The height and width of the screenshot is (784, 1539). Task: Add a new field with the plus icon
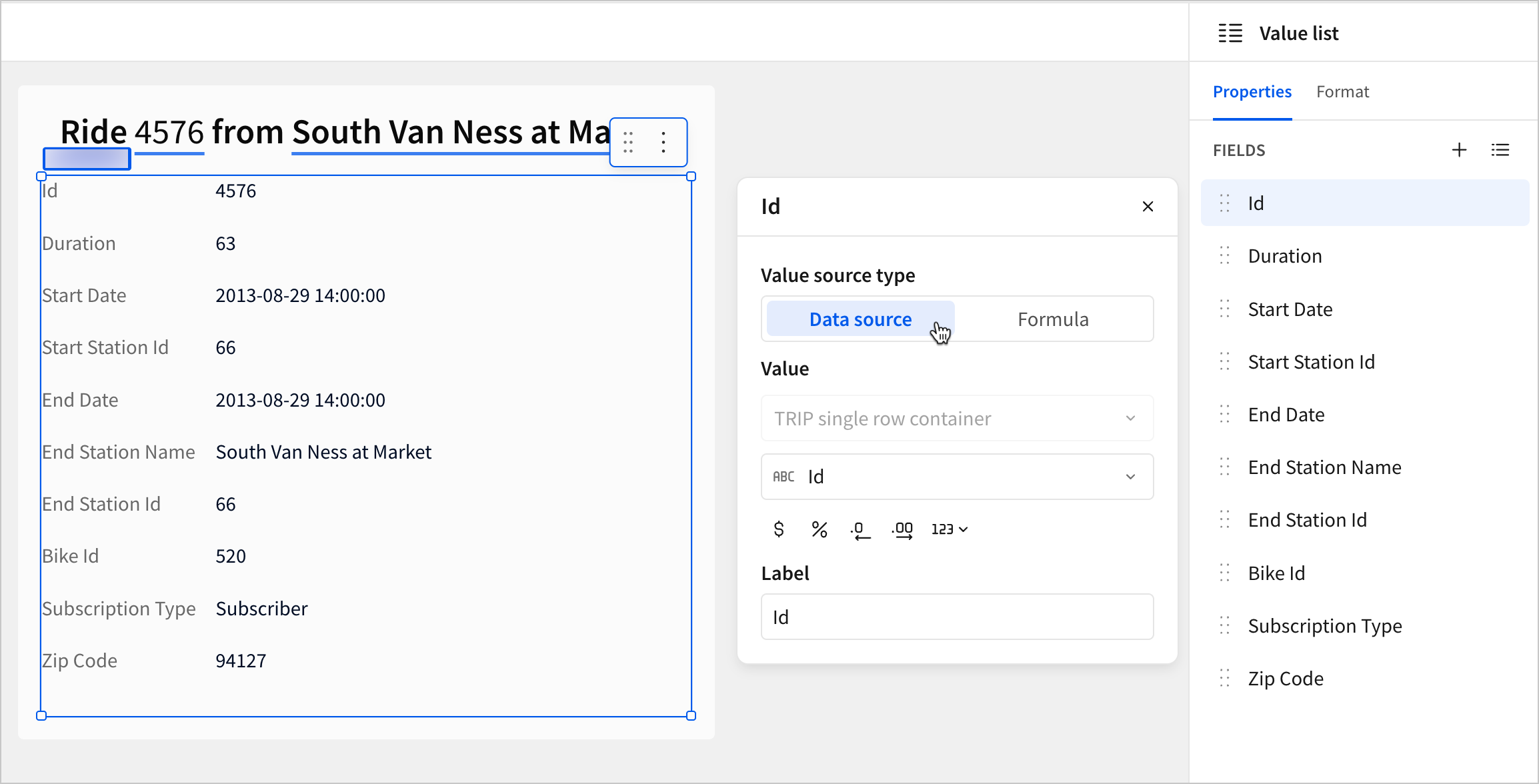click(x=1459, y=149)
